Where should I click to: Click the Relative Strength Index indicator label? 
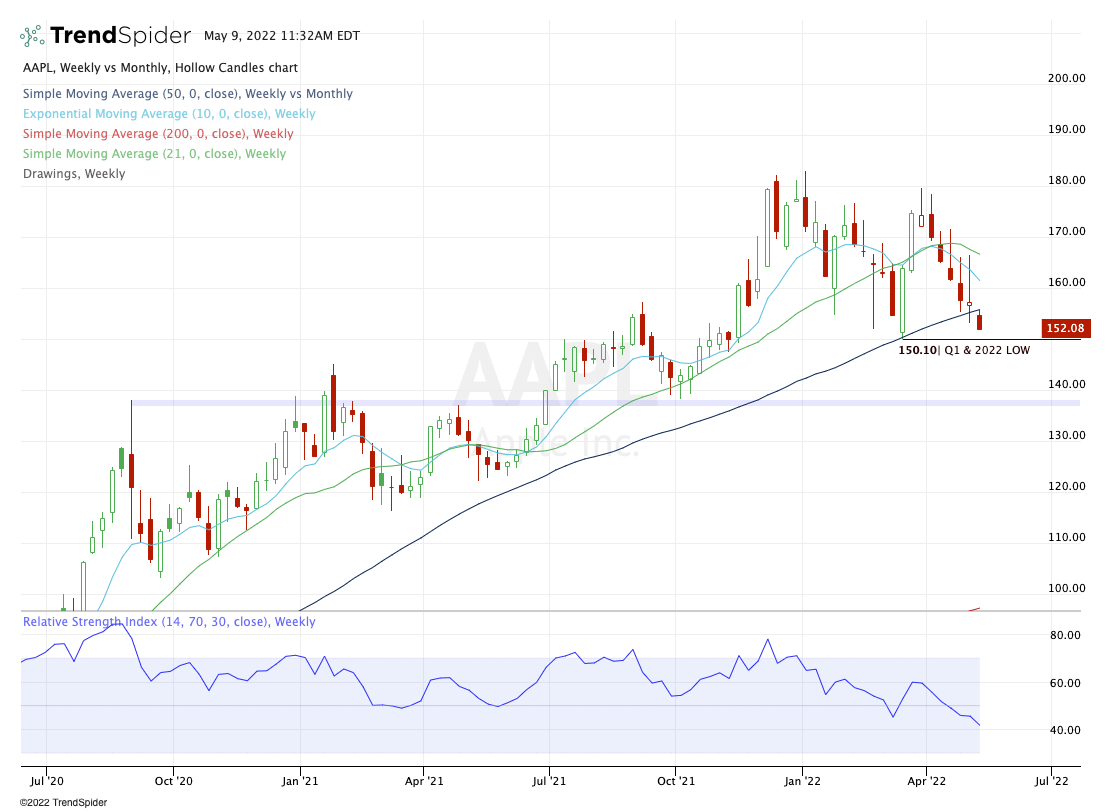[169, 621]
